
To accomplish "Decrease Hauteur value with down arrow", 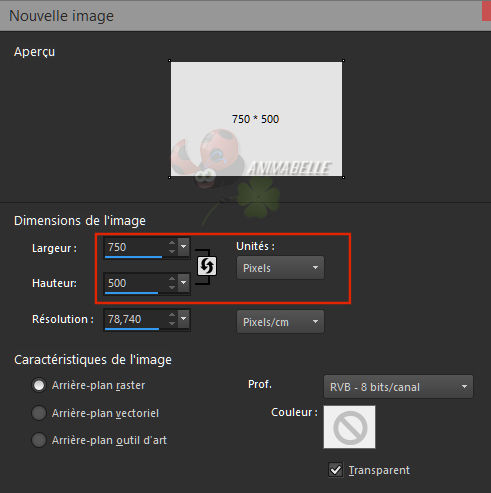I will tap(172, 287).
